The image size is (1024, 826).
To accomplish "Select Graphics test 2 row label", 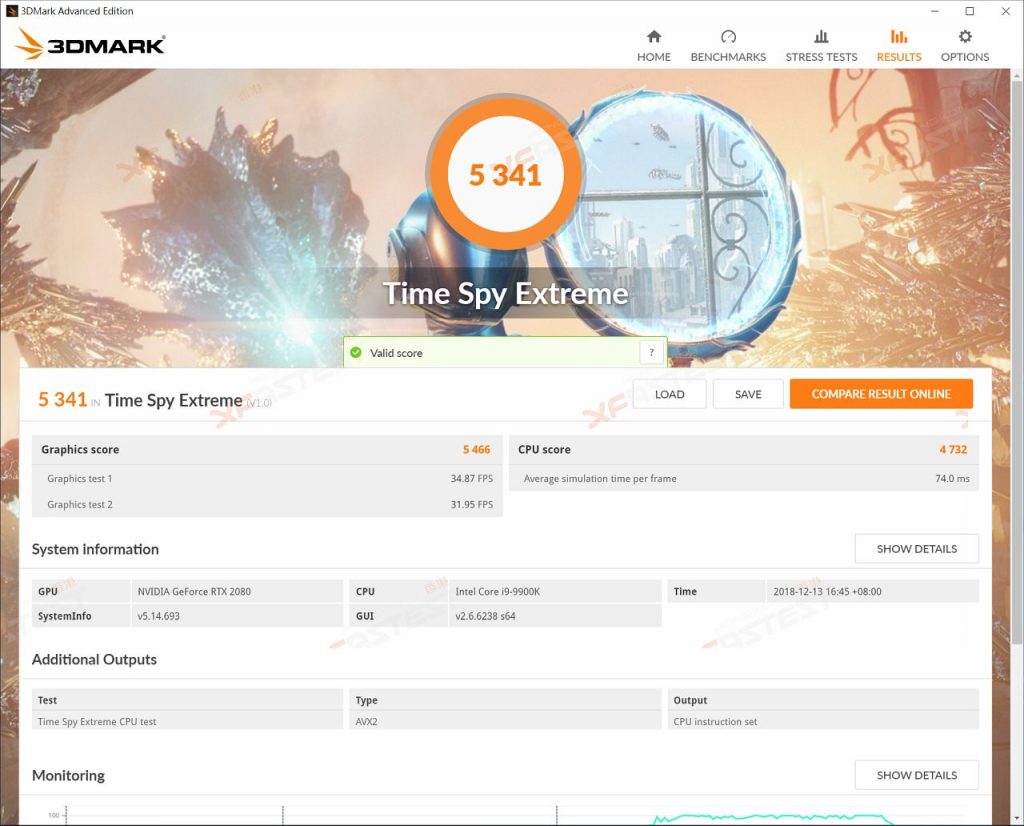I will pos(80,505).
